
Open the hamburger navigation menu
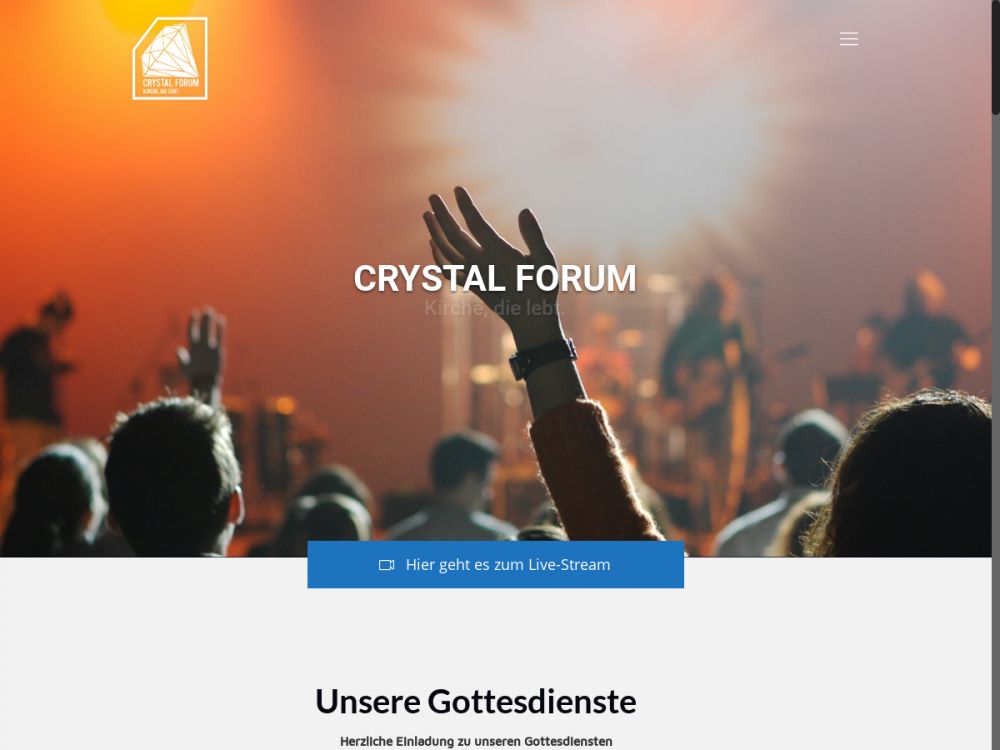coord(849,39)
